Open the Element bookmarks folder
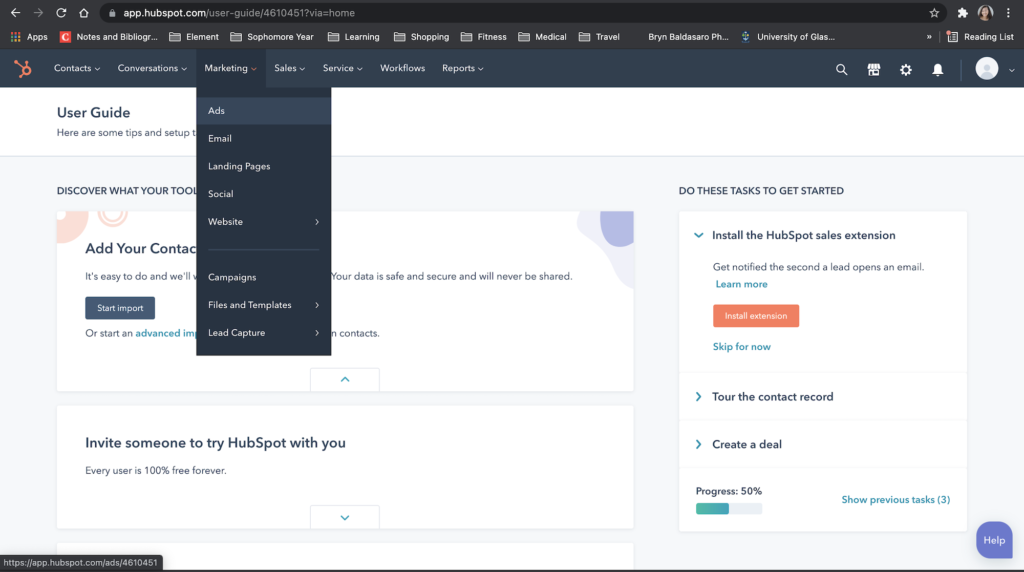Screen dimensions: 1024x572 (x=194, y=37)
